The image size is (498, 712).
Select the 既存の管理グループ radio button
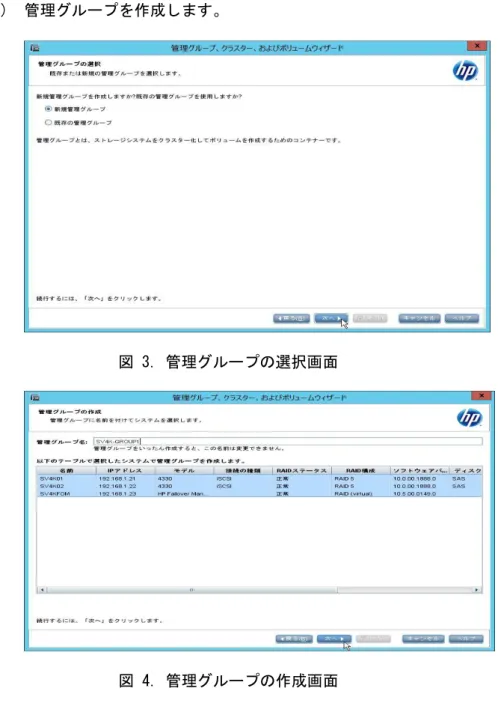tap(48, 122)
